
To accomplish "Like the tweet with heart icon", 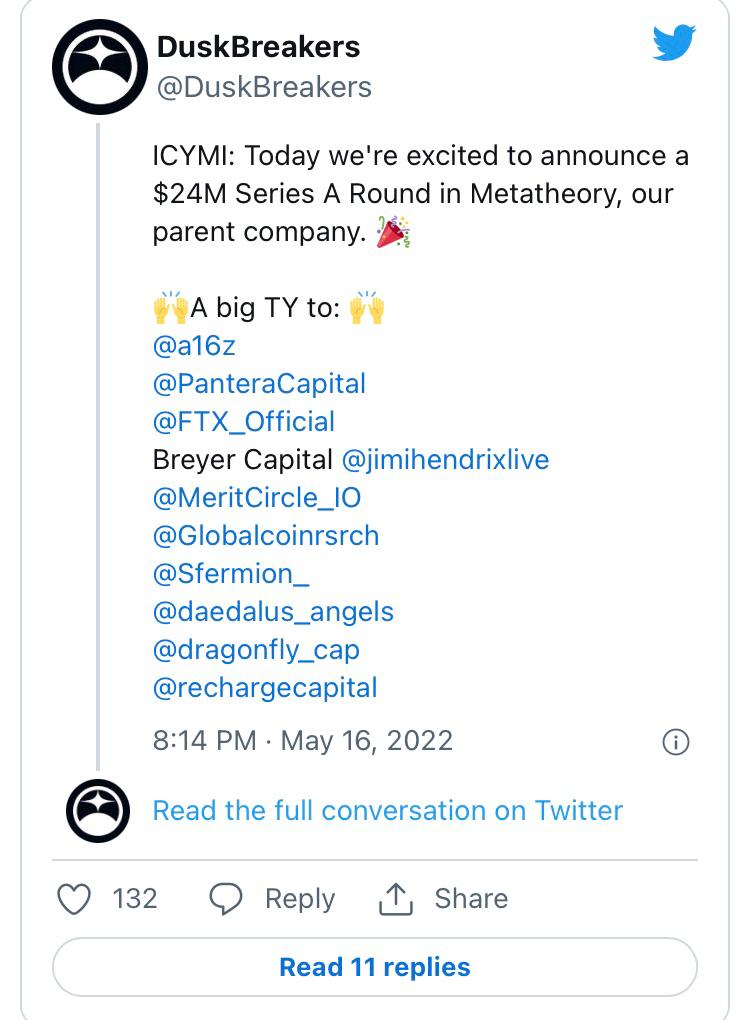I will click(74, 898).
